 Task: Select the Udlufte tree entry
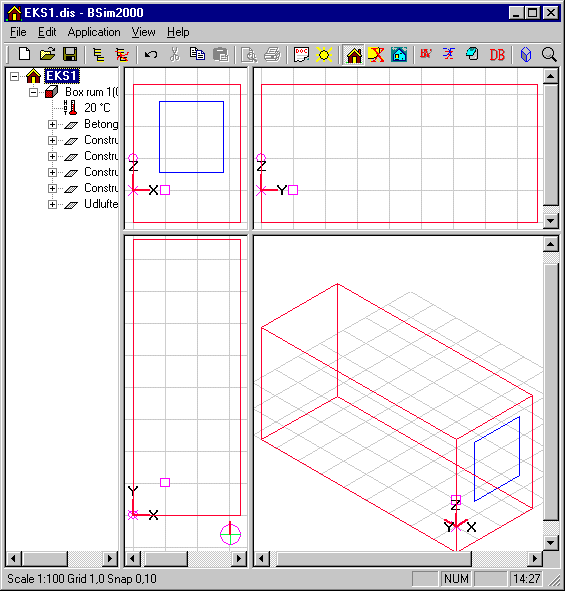[x=101, y=204]
